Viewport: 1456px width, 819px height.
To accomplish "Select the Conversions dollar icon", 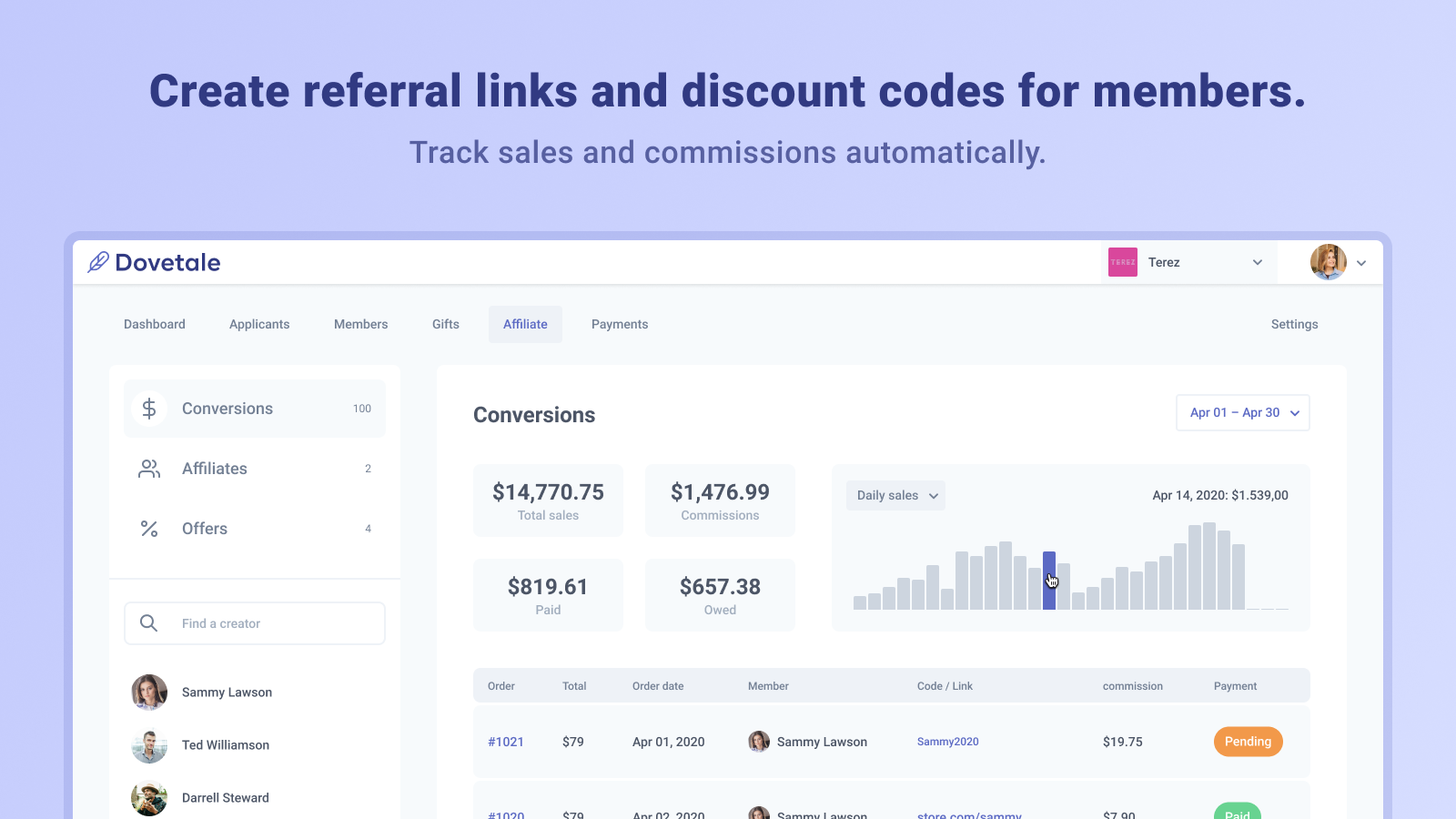I will tap(148, 409).
